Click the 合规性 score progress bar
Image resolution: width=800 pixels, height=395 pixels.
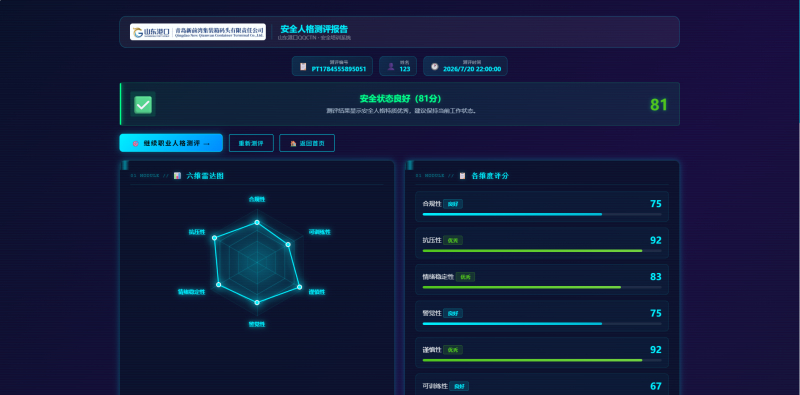coord(542,214)
